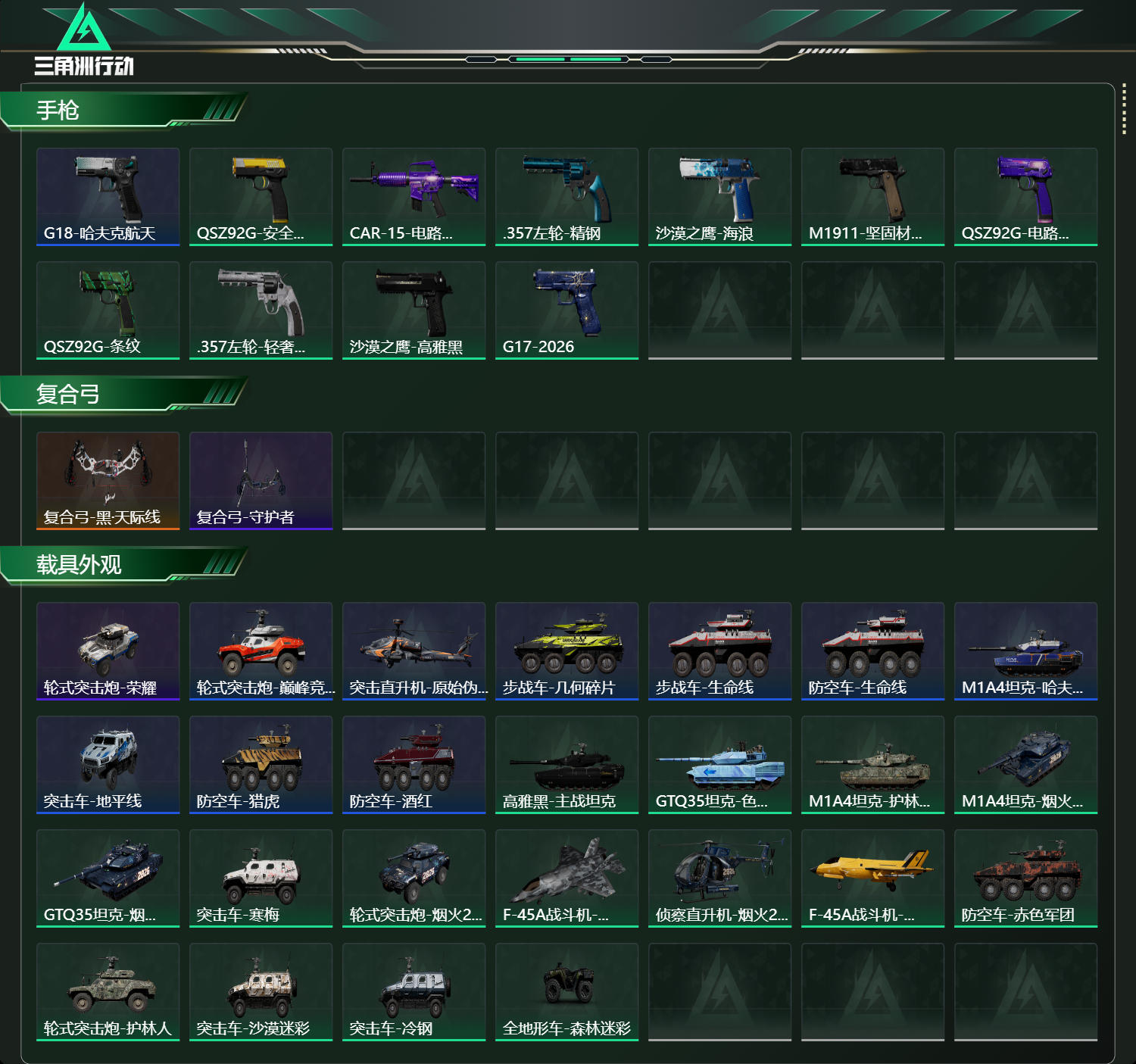Image resolution: width=1136 pixels, height=1064 pixels.
Task: Click the vertical scrollbar handle
Action: pyautogui.click(x=1124, y=110)
